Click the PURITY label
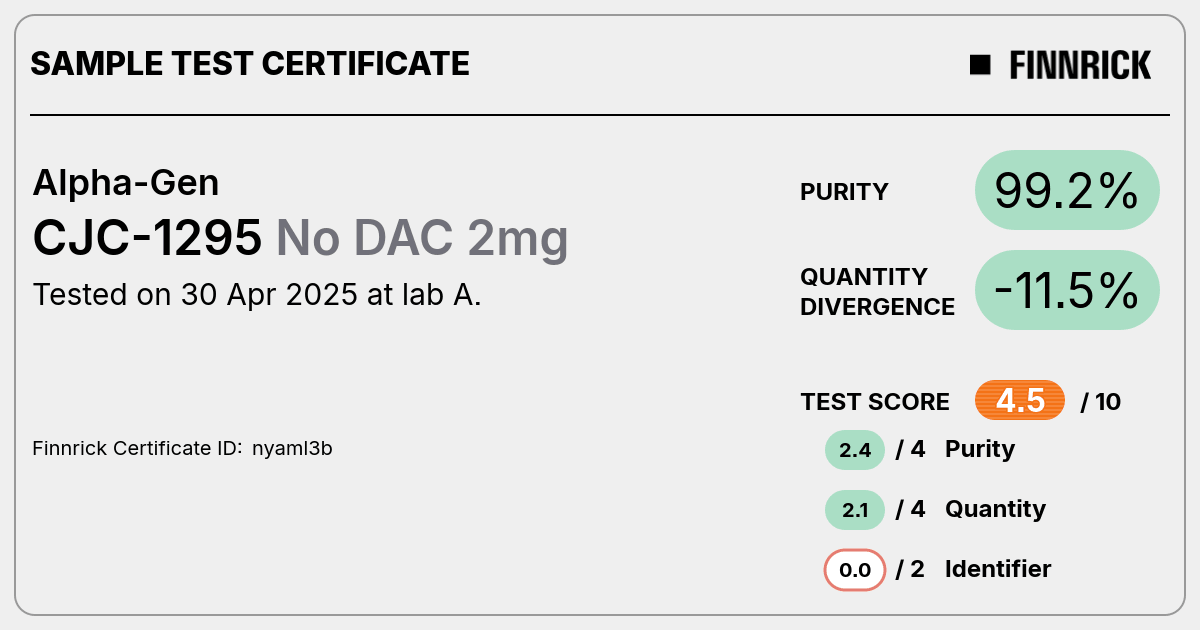1200x630 pixels. point(844,192)
